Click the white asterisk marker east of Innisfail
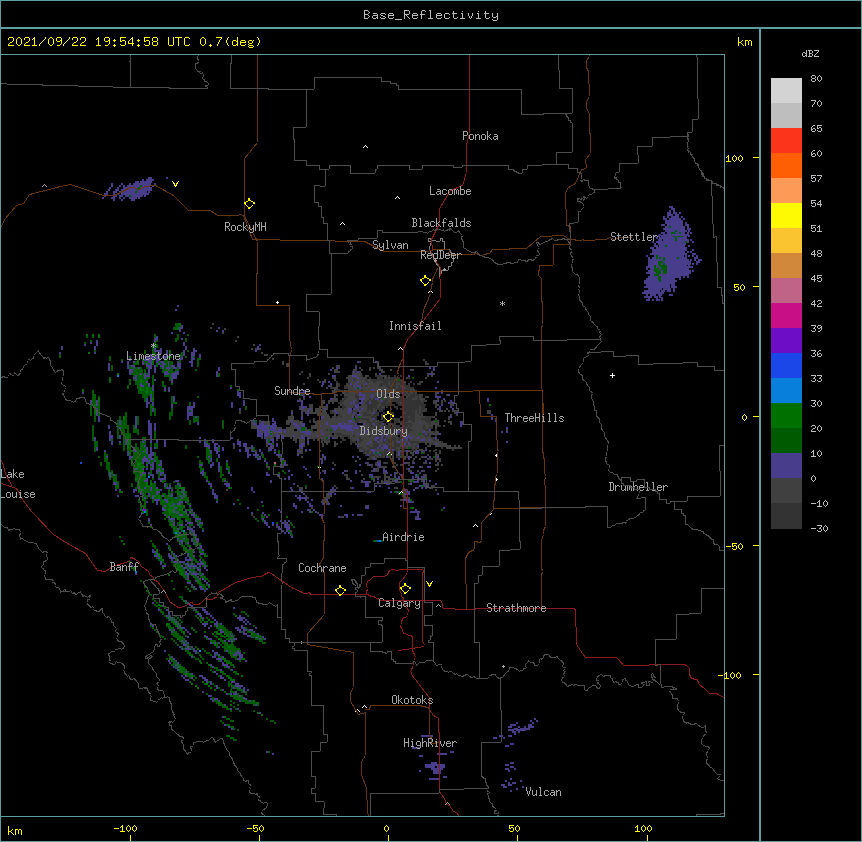Screen dimensions: 862x842 coord(502,304)
